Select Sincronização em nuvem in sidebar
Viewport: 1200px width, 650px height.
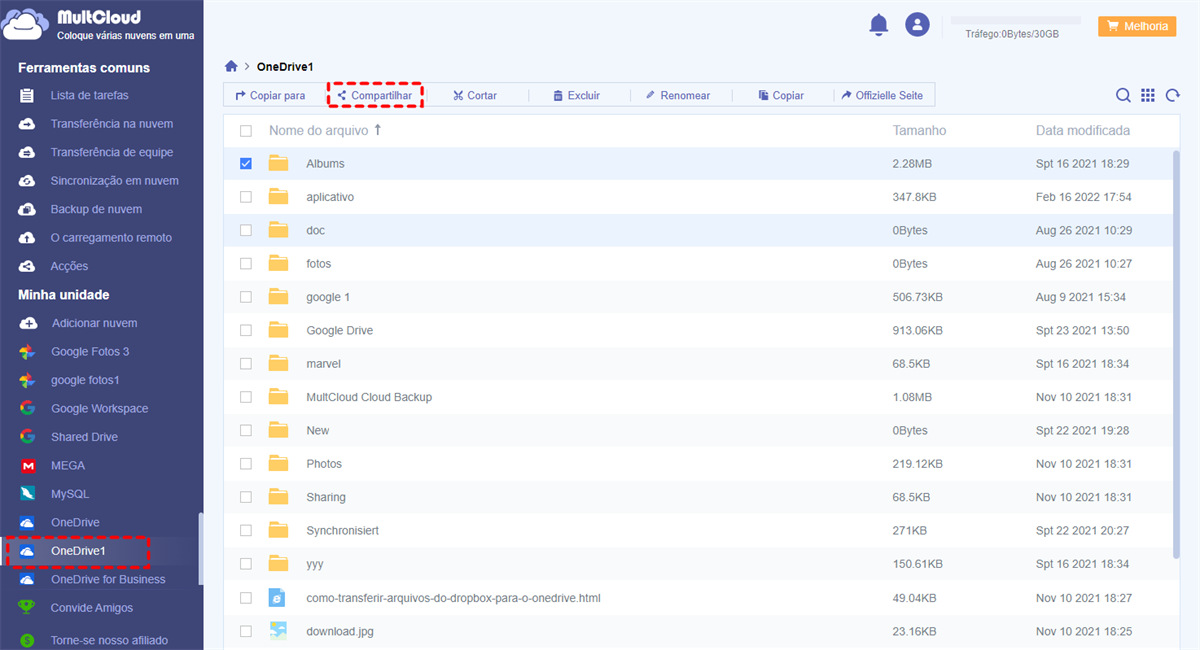point(114,181)
